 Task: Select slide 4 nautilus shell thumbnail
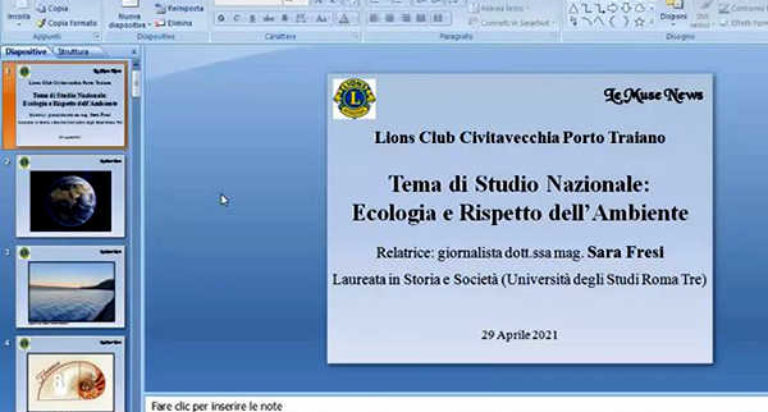(x=70, y=374)
